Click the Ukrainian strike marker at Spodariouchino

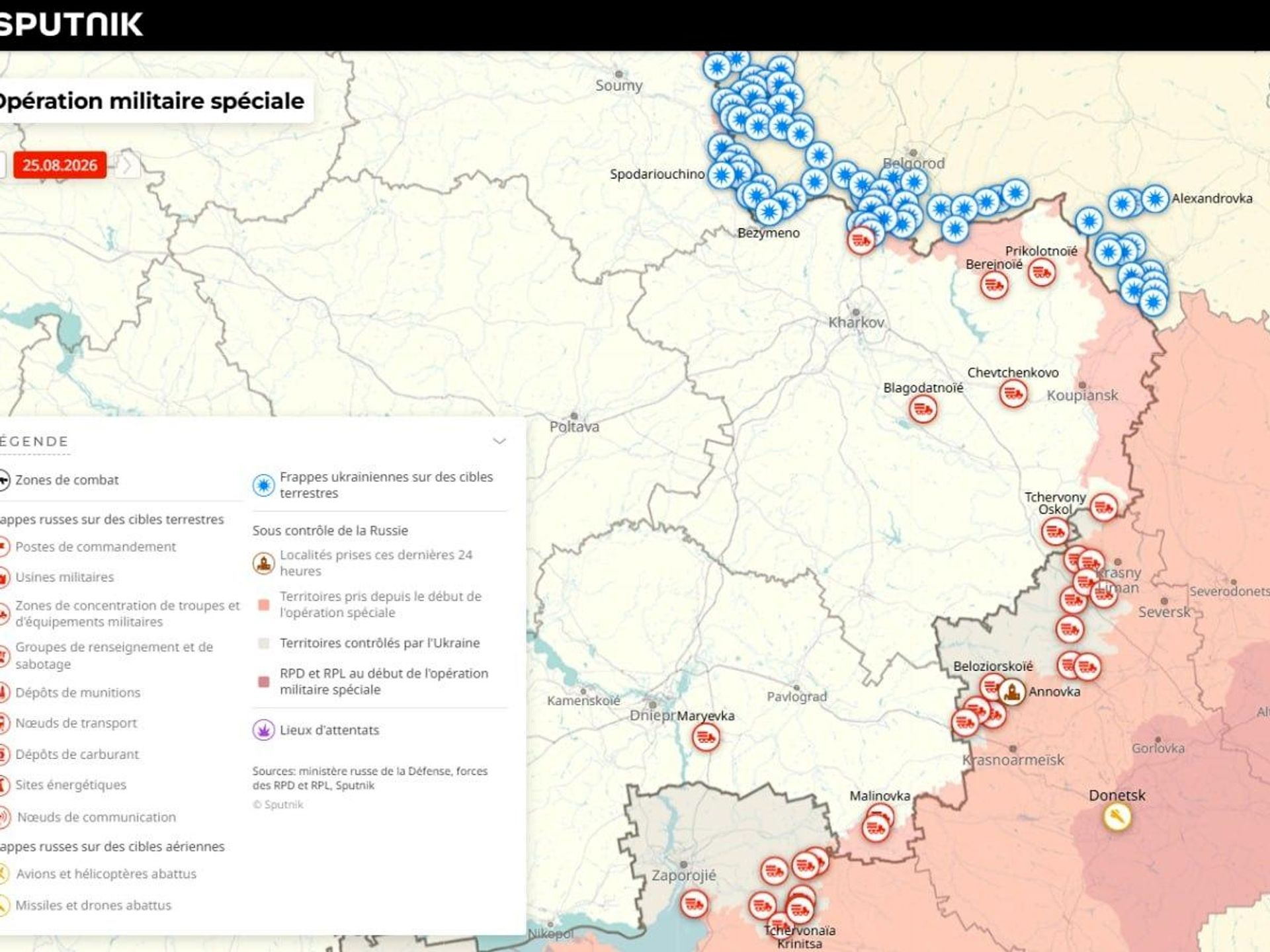(x=721, y=175)
